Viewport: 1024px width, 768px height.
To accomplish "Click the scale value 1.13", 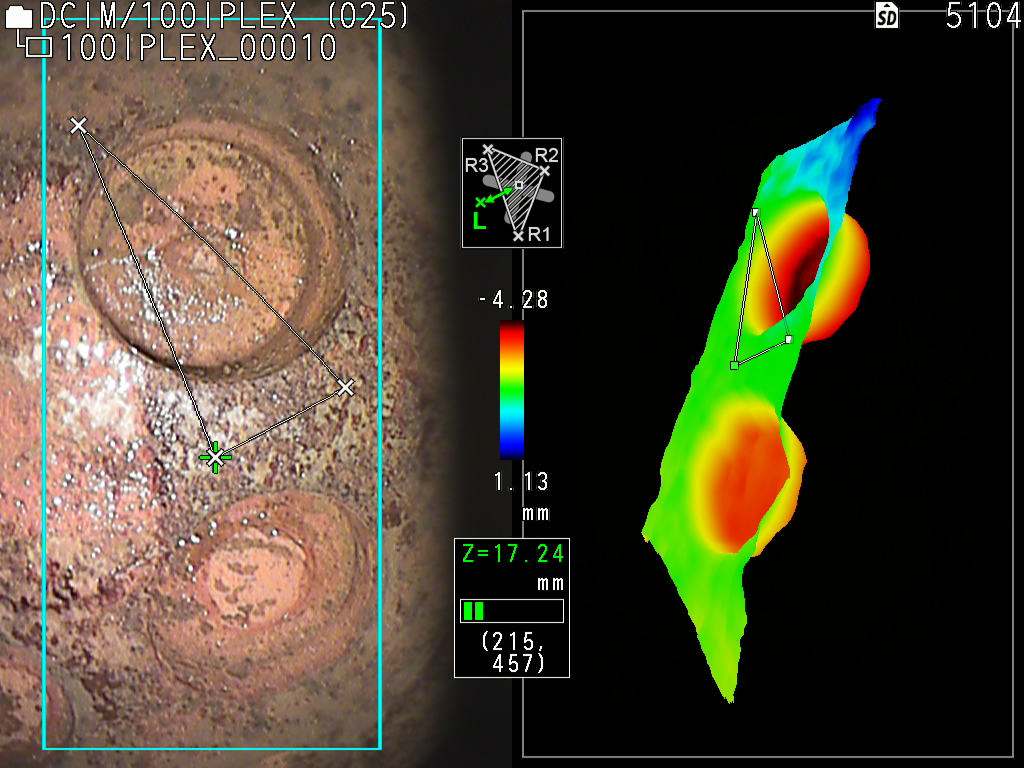I will point(520,482).
